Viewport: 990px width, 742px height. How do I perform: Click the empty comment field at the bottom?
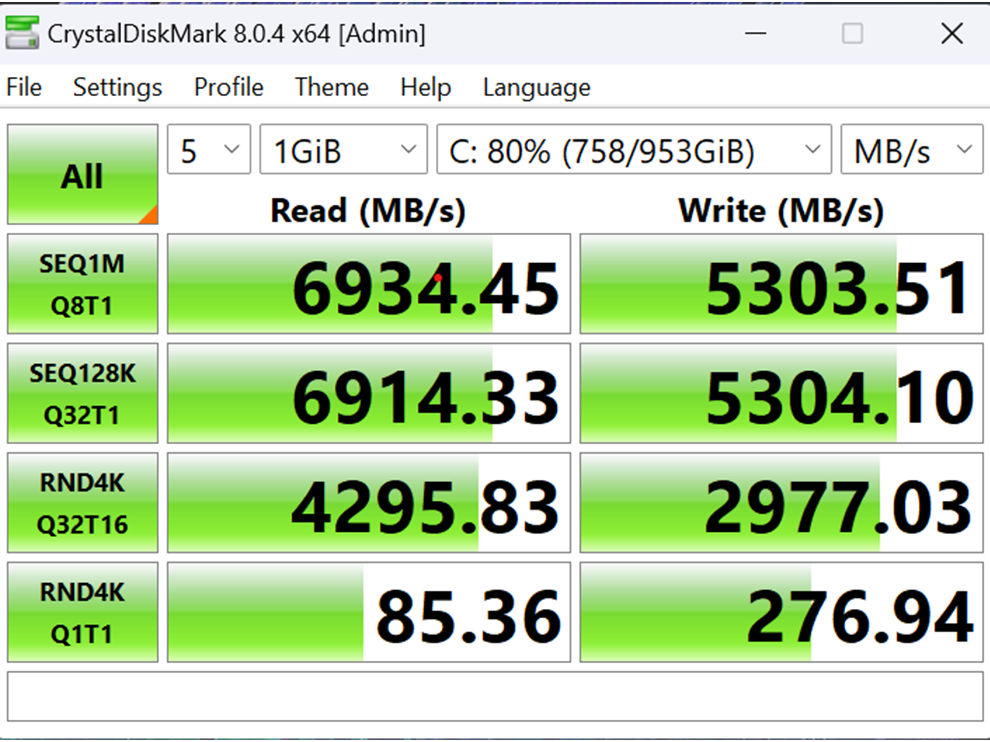(495, 697)
